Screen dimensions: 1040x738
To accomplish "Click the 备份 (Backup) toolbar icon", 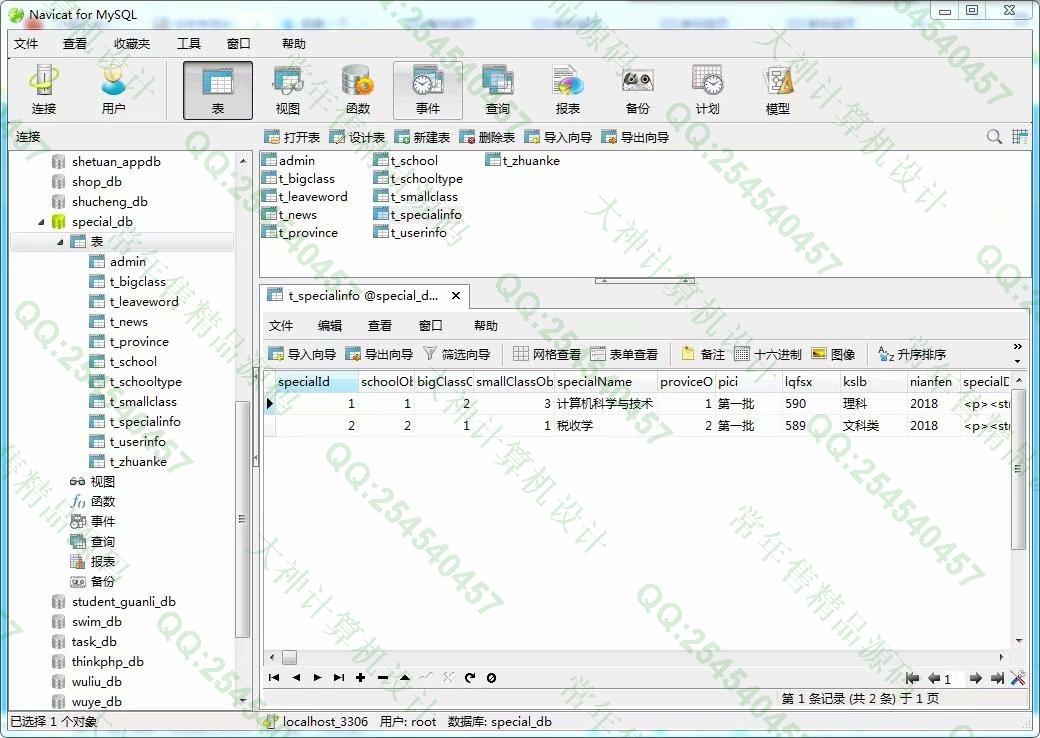I will [x=638, y=90].
